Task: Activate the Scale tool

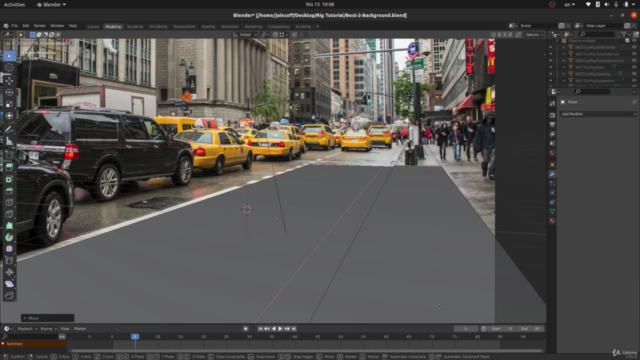Action: [x=9, y=104]
